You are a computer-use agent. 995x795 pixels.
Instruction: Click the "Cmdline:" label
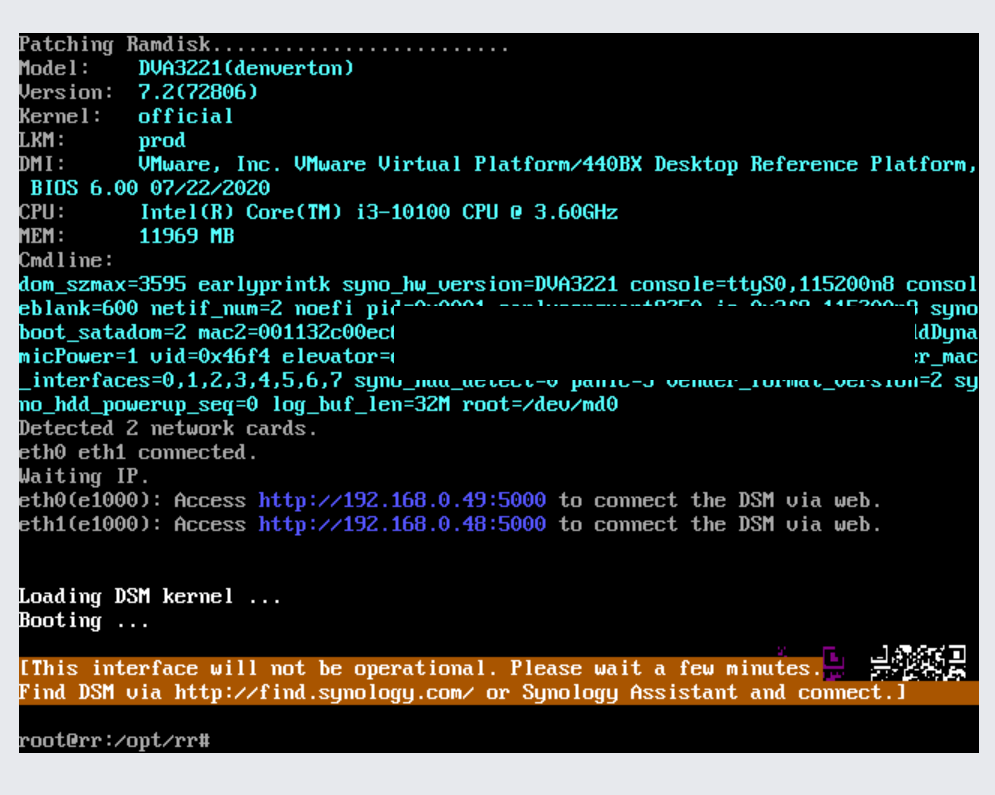(x=66, y=261)
